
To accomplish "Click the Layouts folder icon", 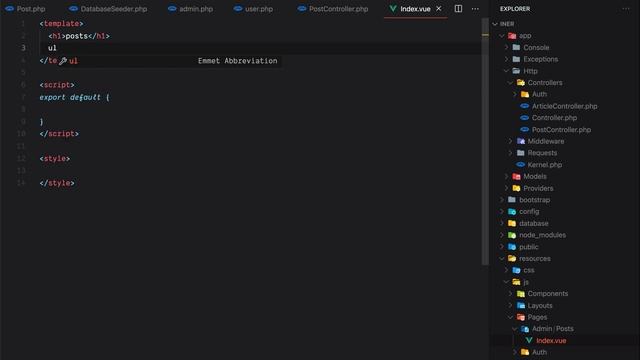I will click(521, 305).
